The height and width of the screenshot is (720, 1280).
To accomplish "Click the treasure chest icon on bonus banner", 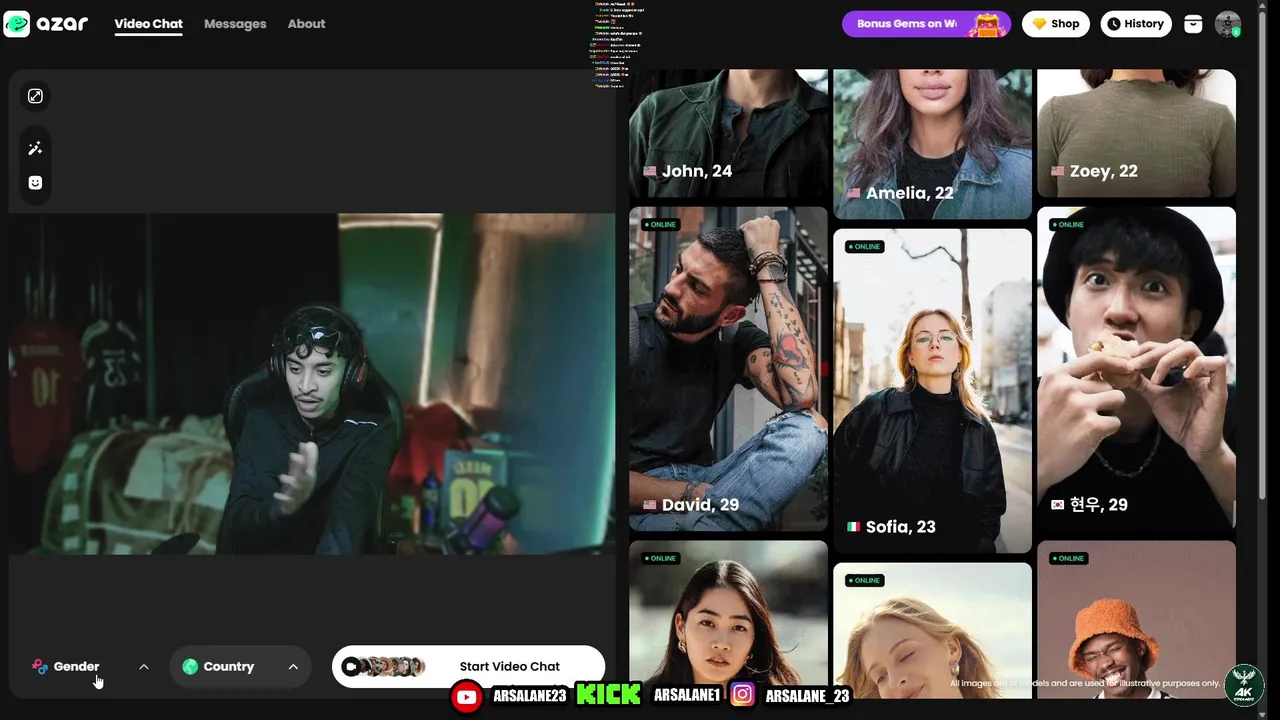I will 987,25.
